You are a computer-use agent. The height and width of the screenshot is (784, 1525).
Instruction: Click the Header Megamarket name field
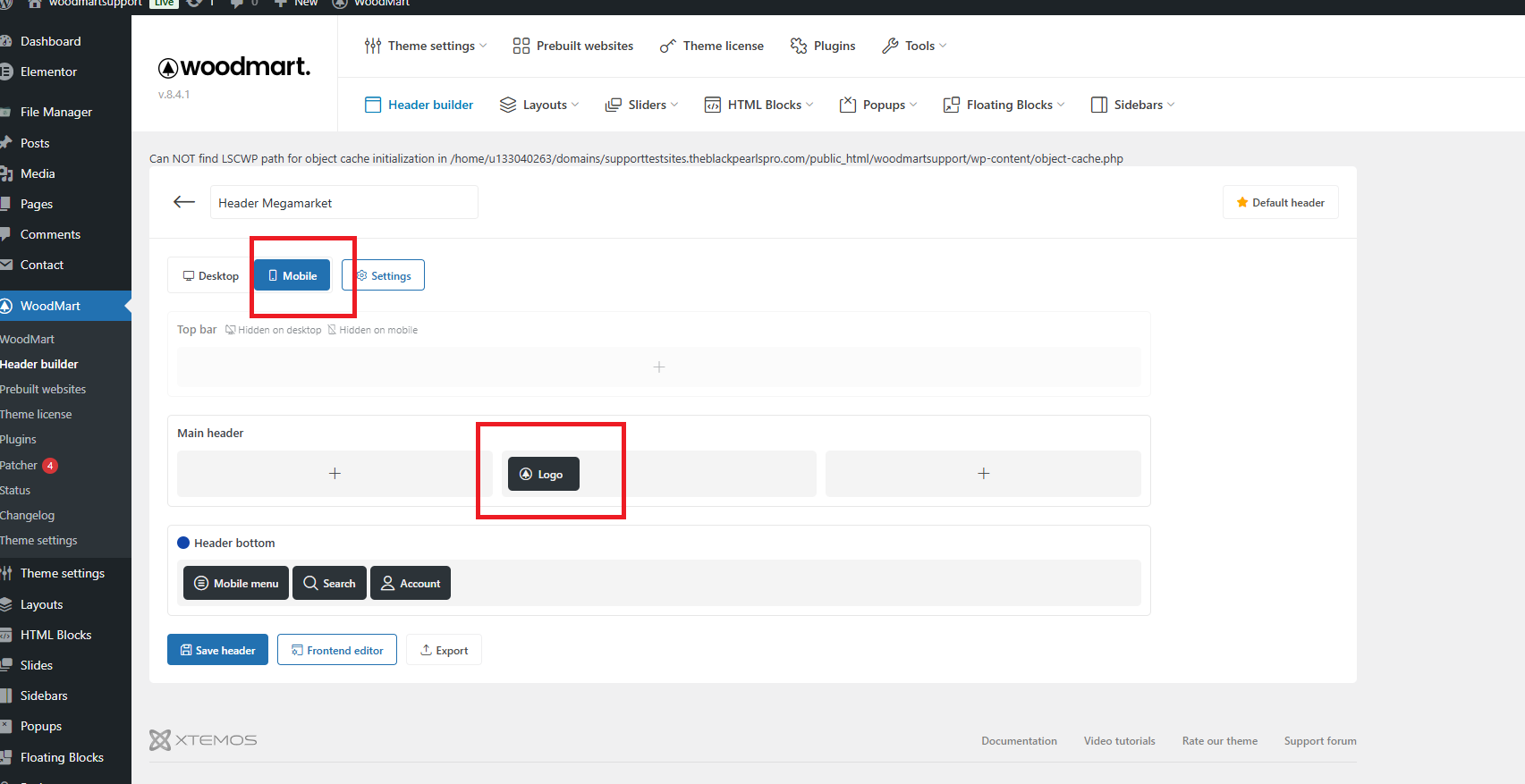(x=344, y=202)
